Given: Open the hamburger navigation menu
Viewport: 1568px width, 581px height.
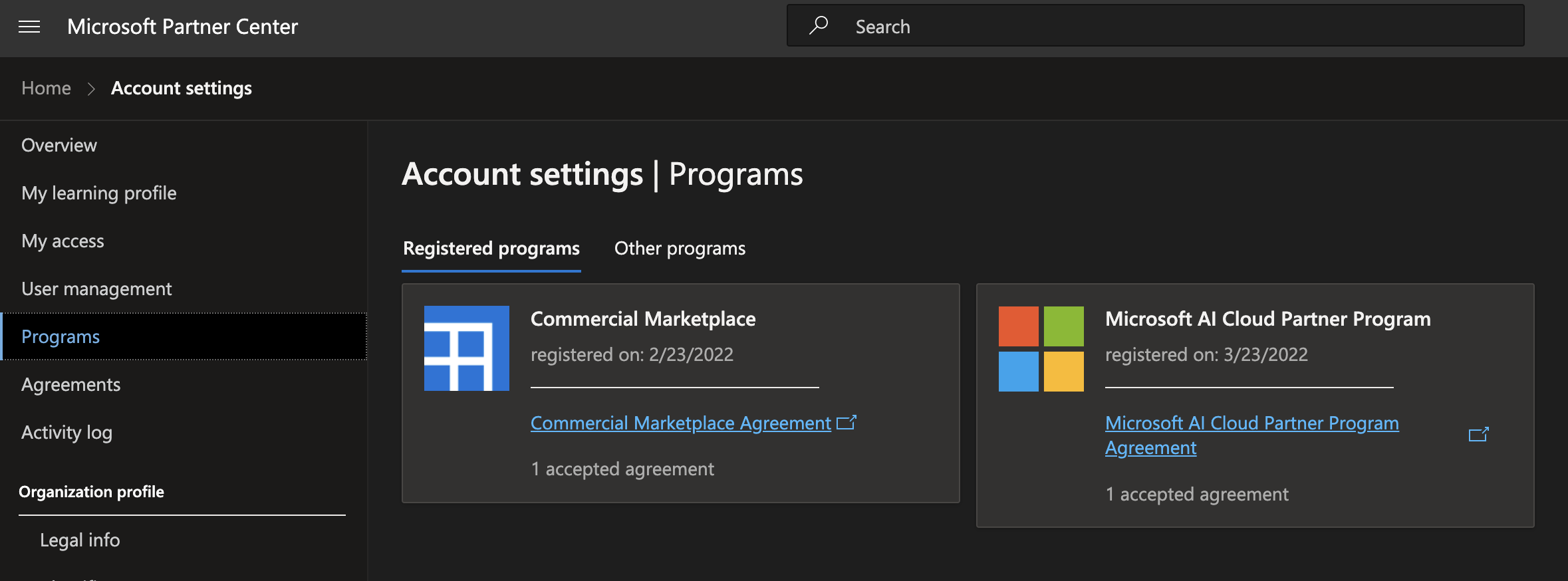Looking at the screenshot, I should pos(29,27).
